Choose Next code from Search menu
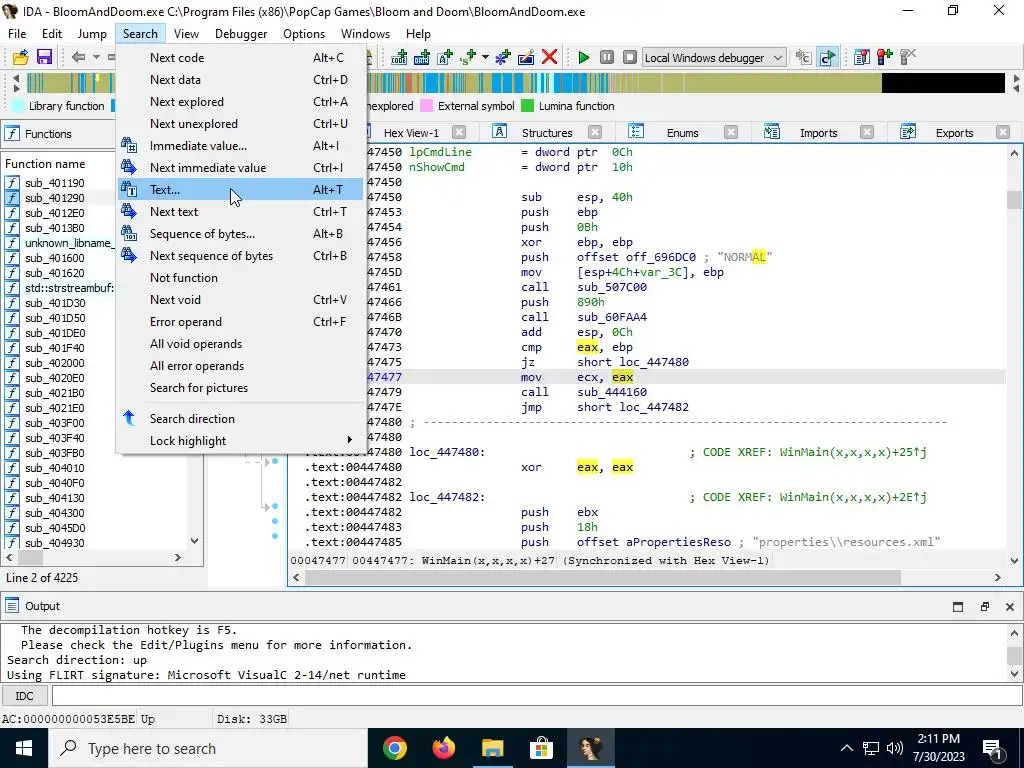1024x768 pixels. tap(240, 57)
